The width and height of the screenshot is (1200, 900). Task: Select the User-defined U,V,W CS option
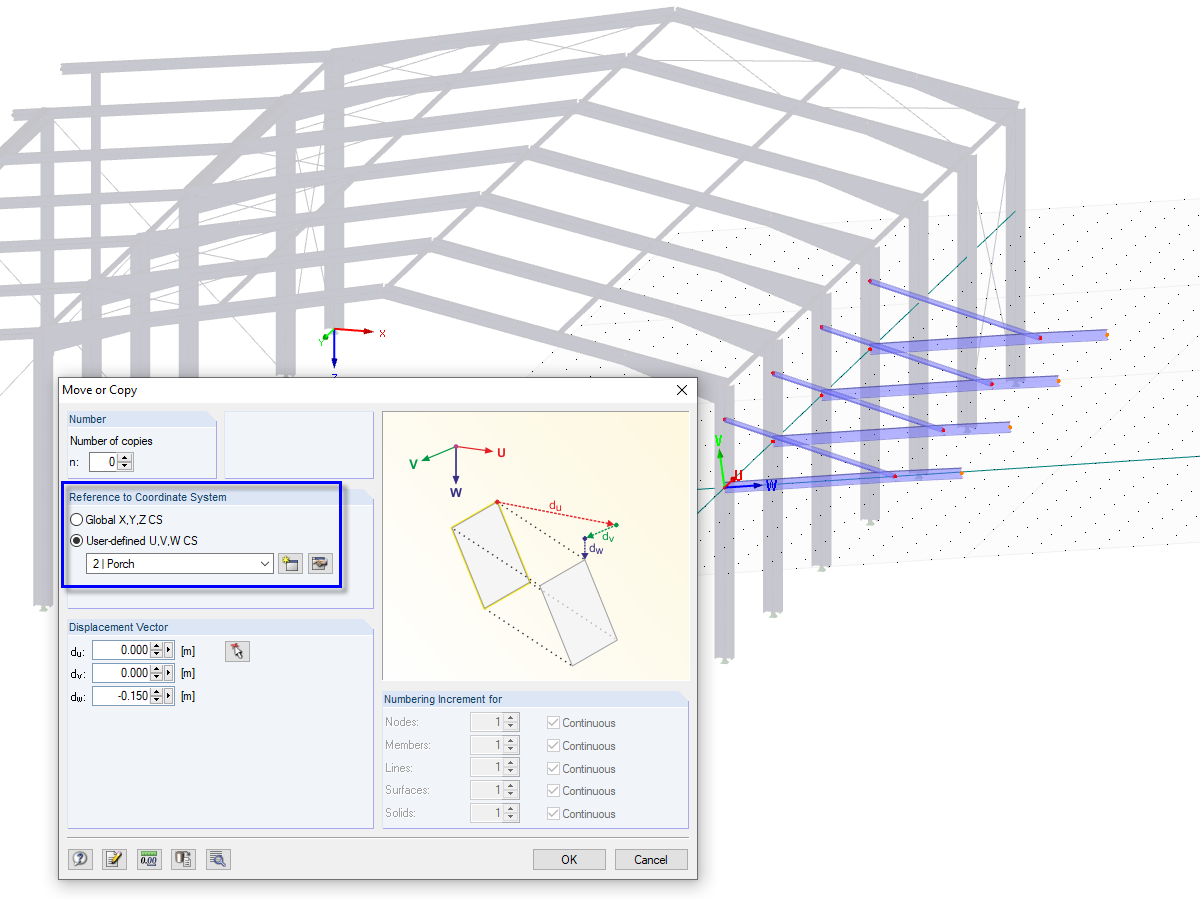(77, 540)
